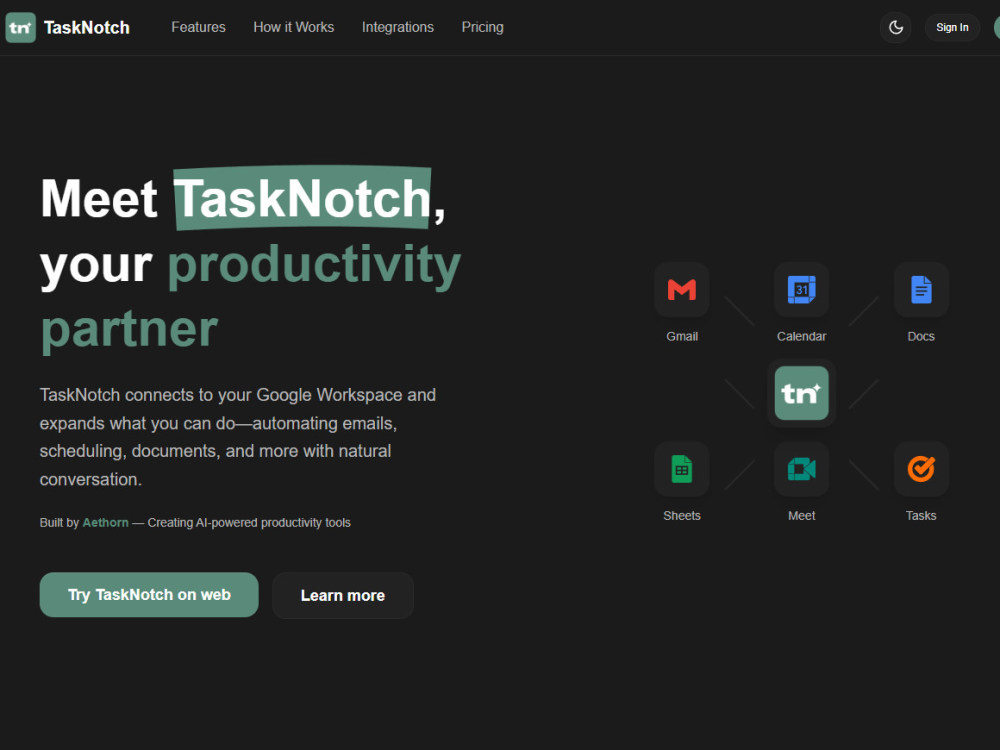Click the Calendar label text

801,336
